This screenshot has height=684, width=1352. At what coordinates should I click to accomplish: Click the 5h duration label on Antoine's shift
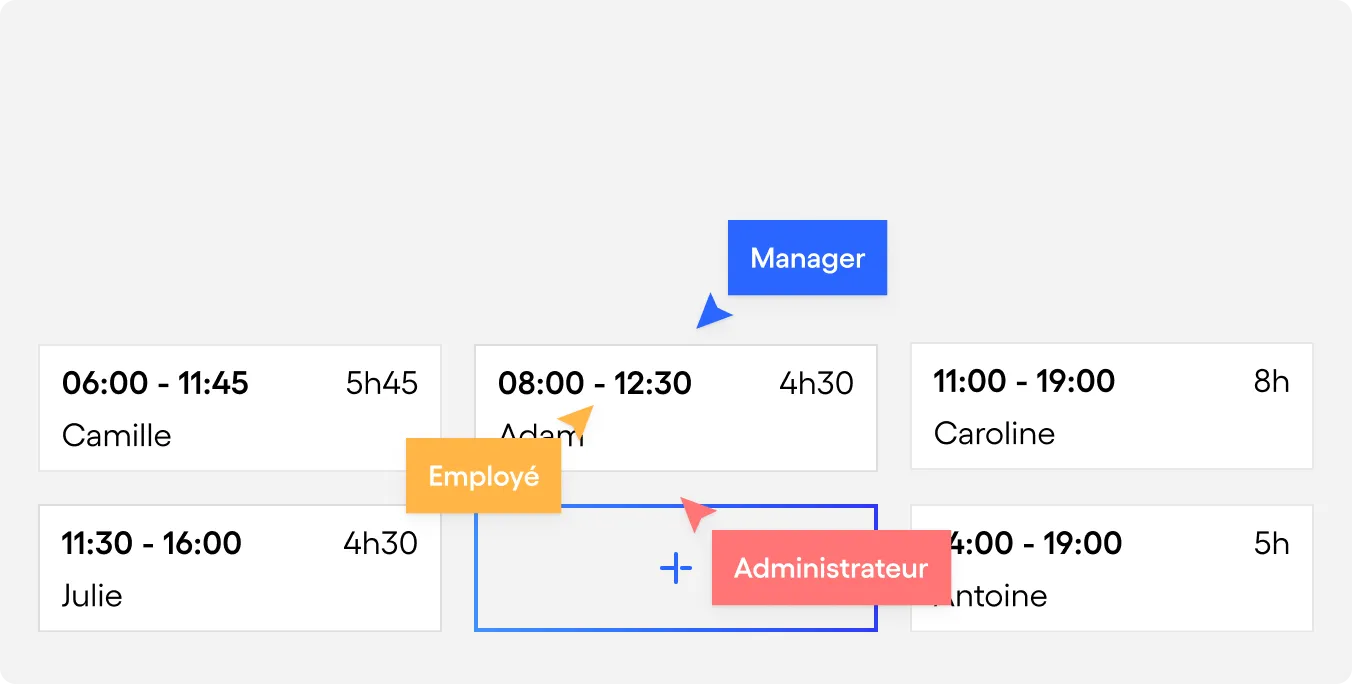coord(1272,543)
